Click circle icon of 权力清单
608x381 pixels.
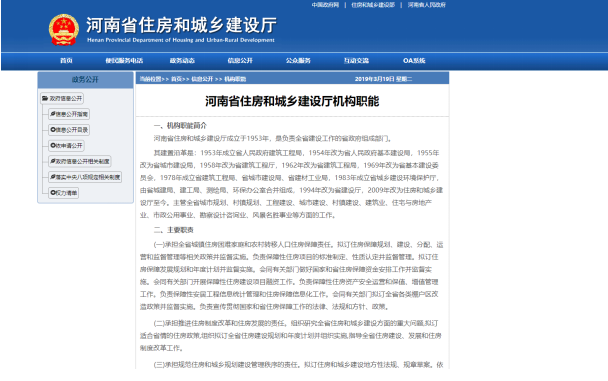(x=53, y=192)
